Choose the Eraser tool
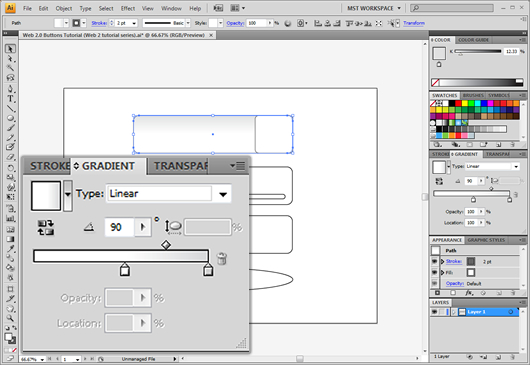 (10, 157)
